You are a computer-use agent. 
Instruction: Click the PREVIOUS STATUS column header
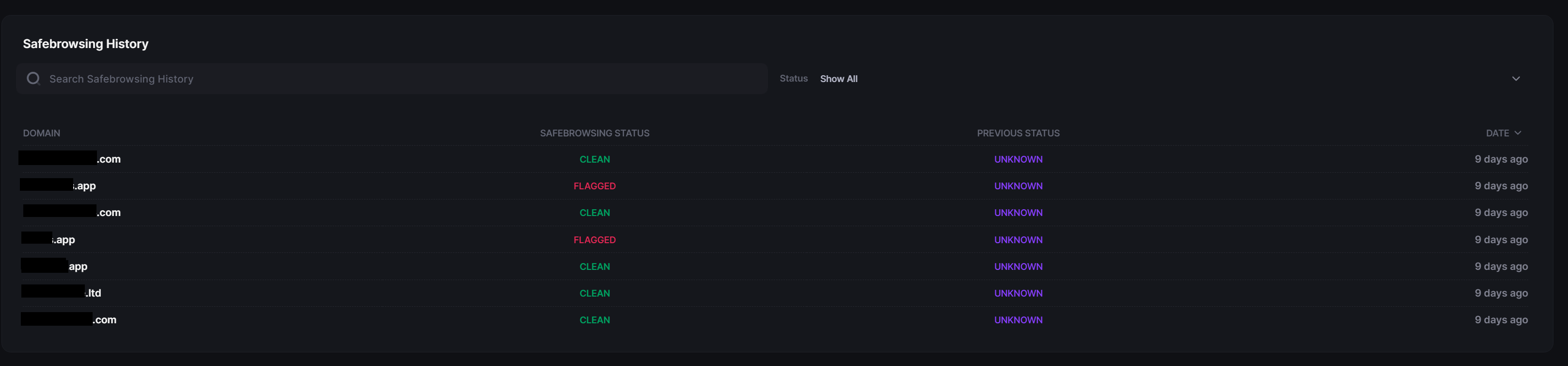(1018, 133)
